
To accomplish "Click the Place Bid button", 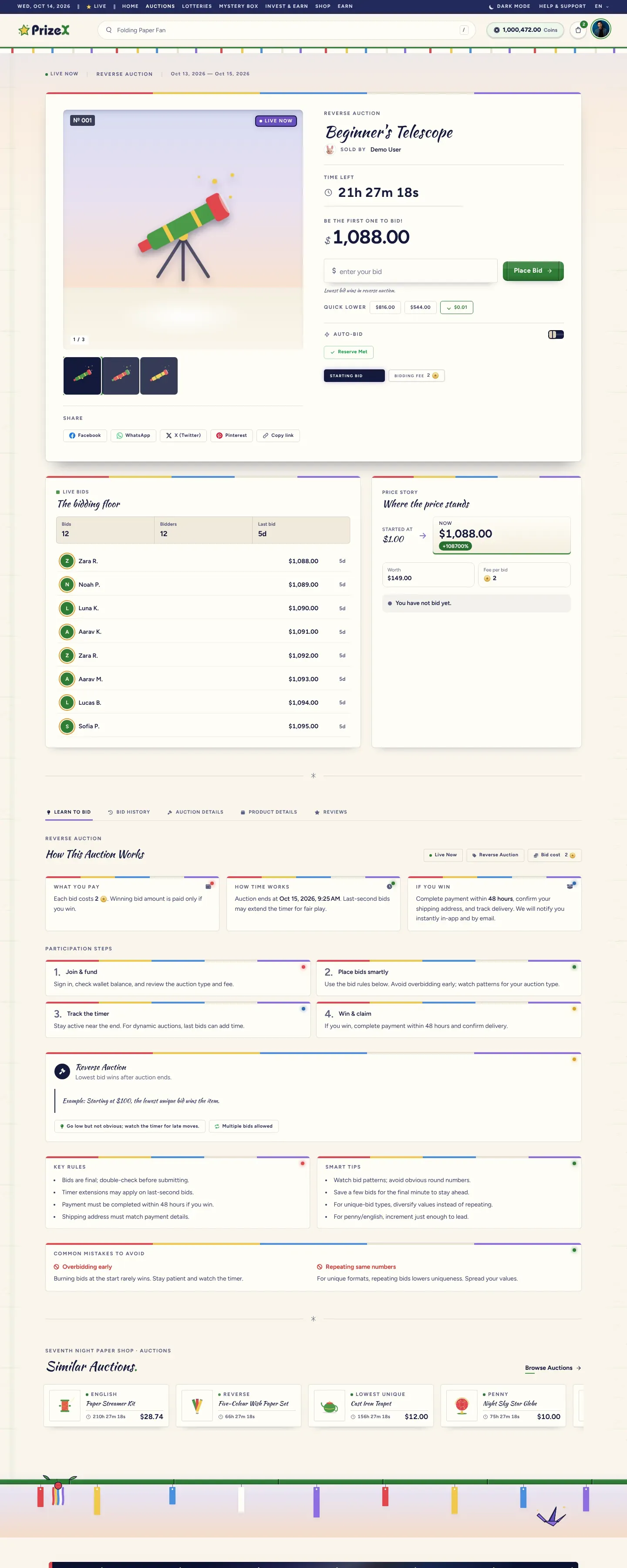I will click(x=533, y=271).
